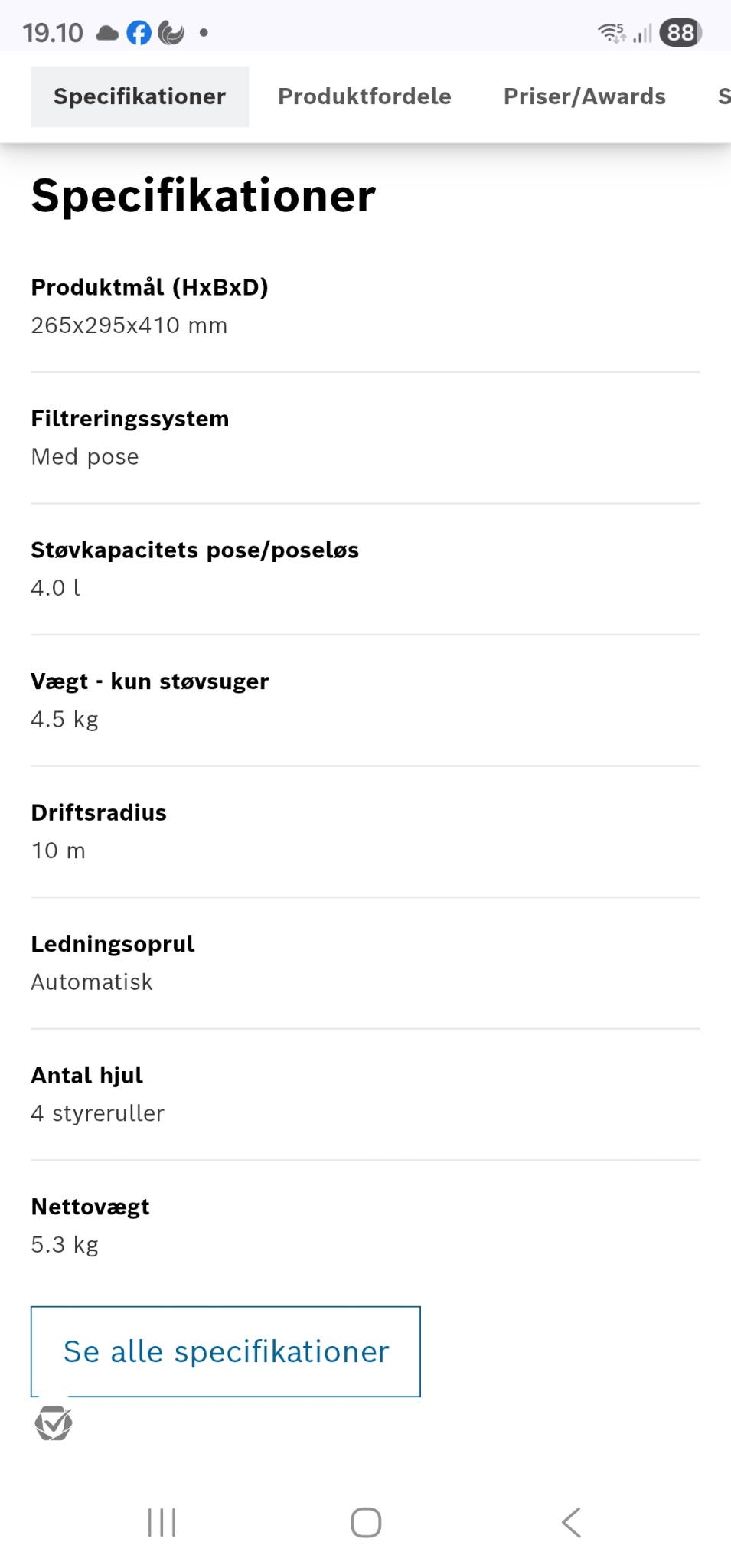Tap the mobile signal strength icon

[643, 33]
